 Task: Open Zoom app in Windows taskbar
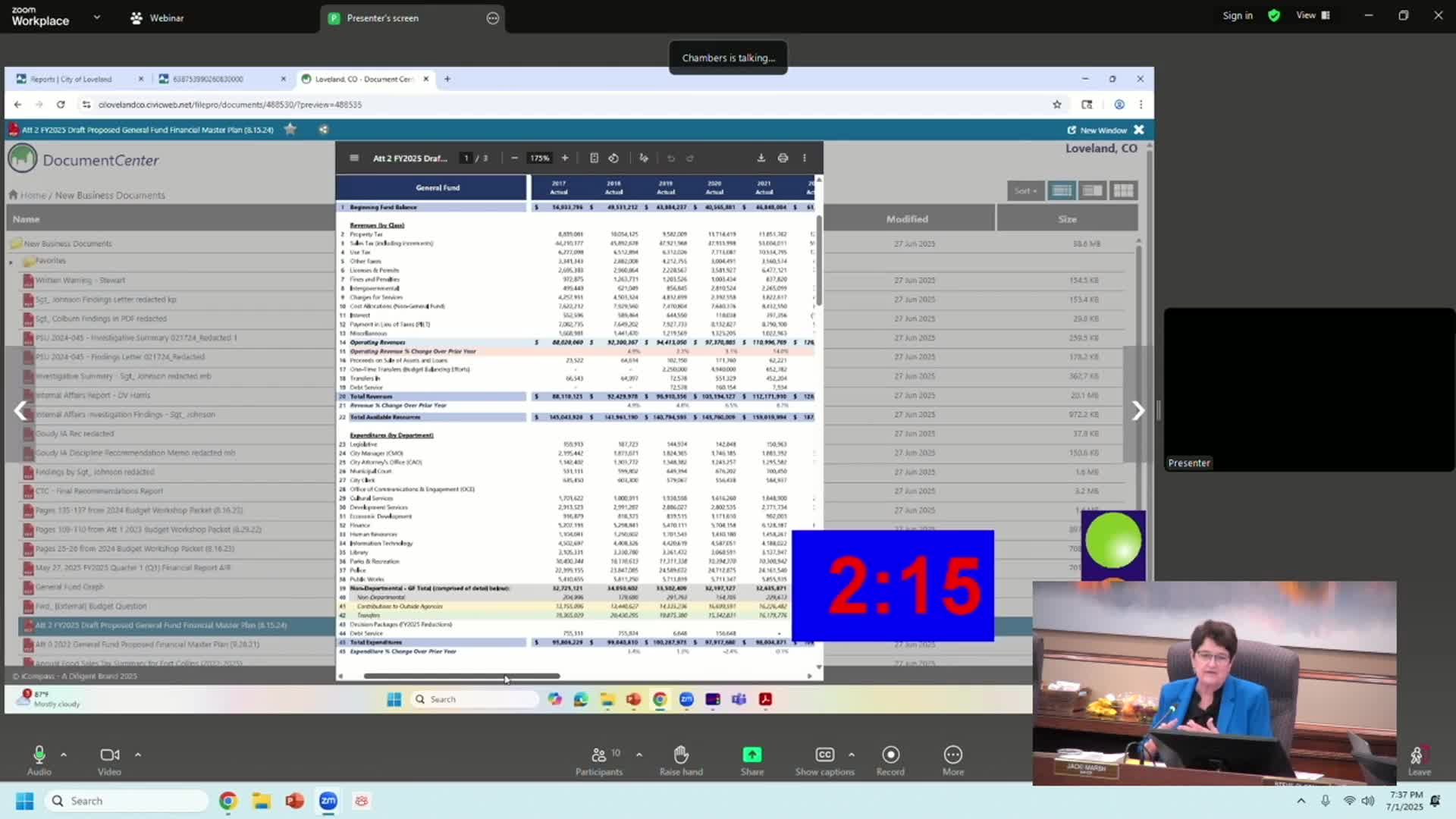click(x=328, y=801)
